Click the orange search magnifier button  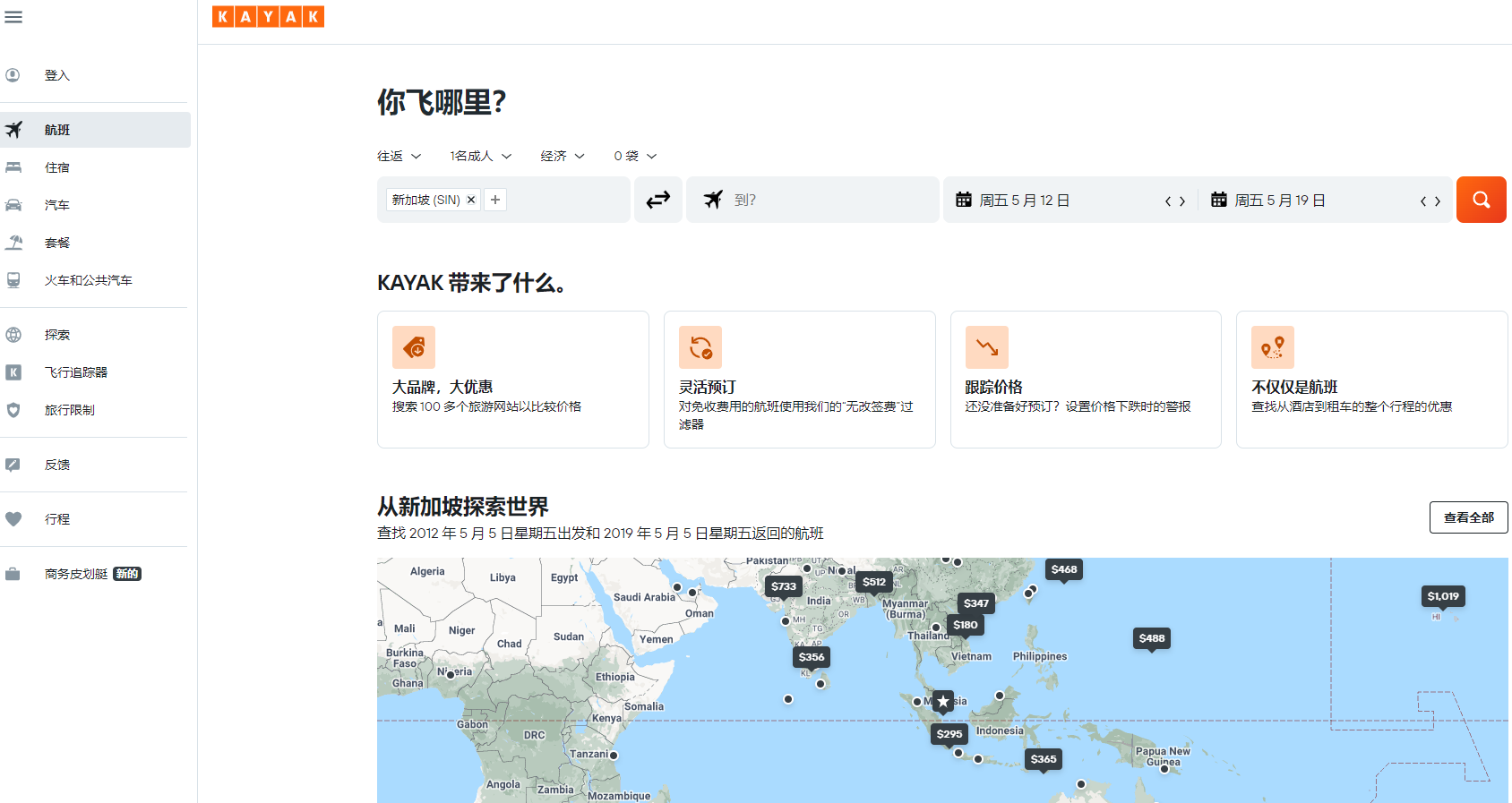coord(1481,200)
